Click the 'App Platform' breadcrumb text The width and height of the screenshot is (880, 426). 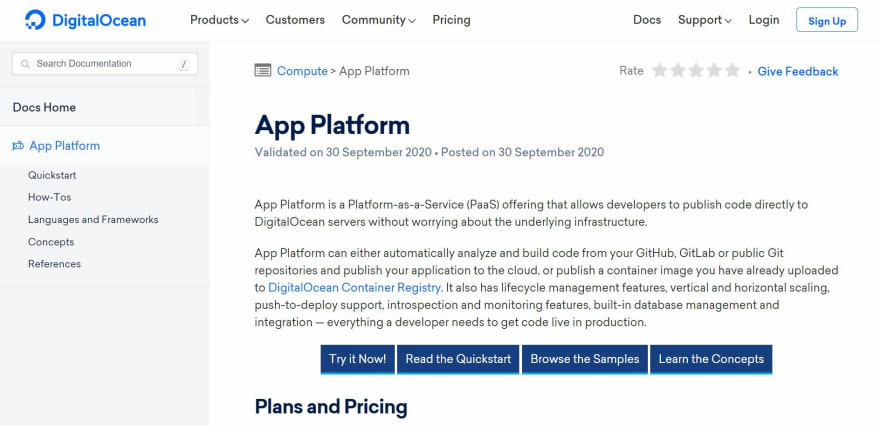click(374, 71)
